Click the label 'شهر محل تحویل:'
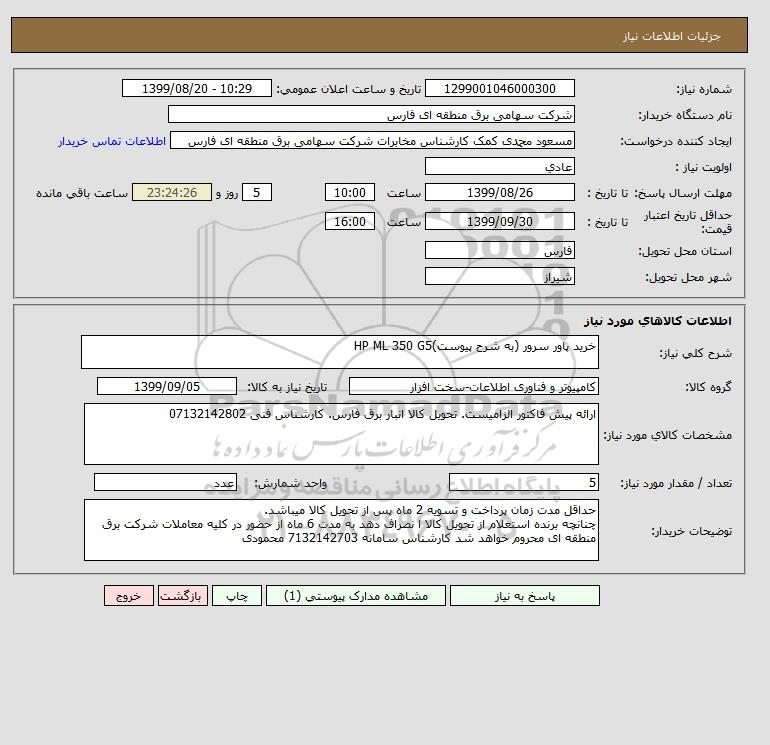 688,277
